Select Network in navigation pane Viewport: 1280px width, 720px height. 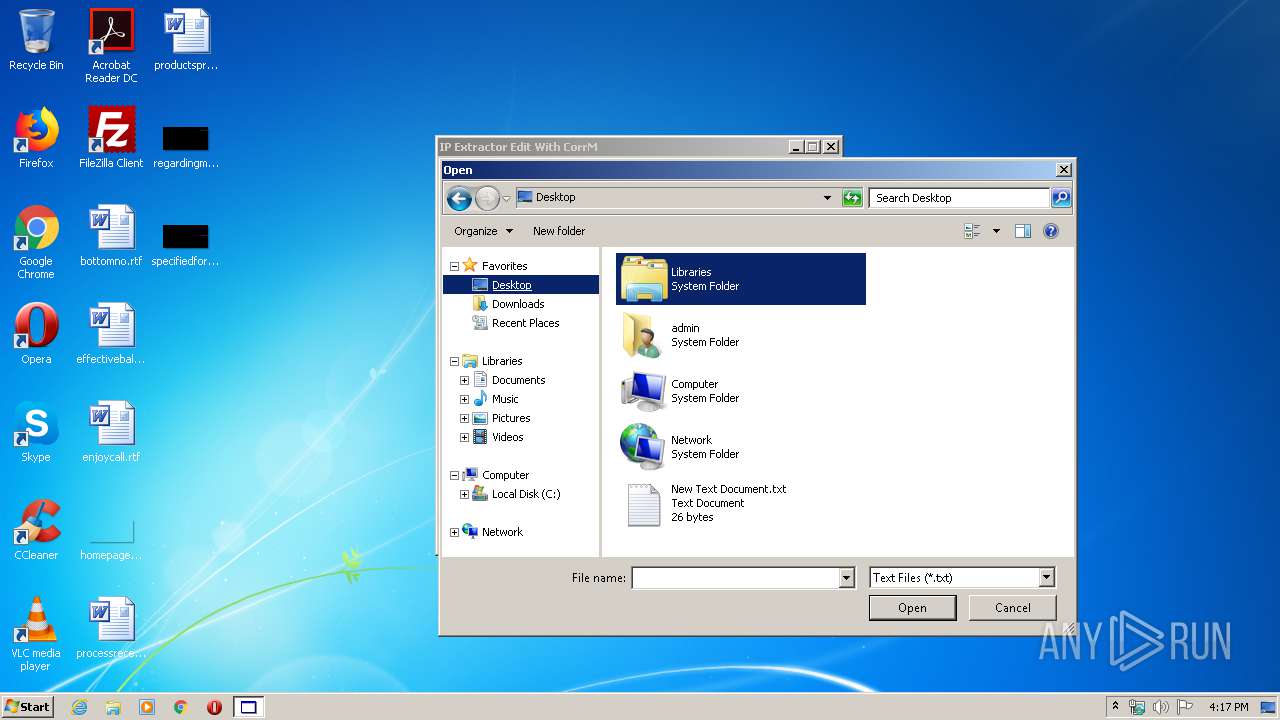(502, 532)
